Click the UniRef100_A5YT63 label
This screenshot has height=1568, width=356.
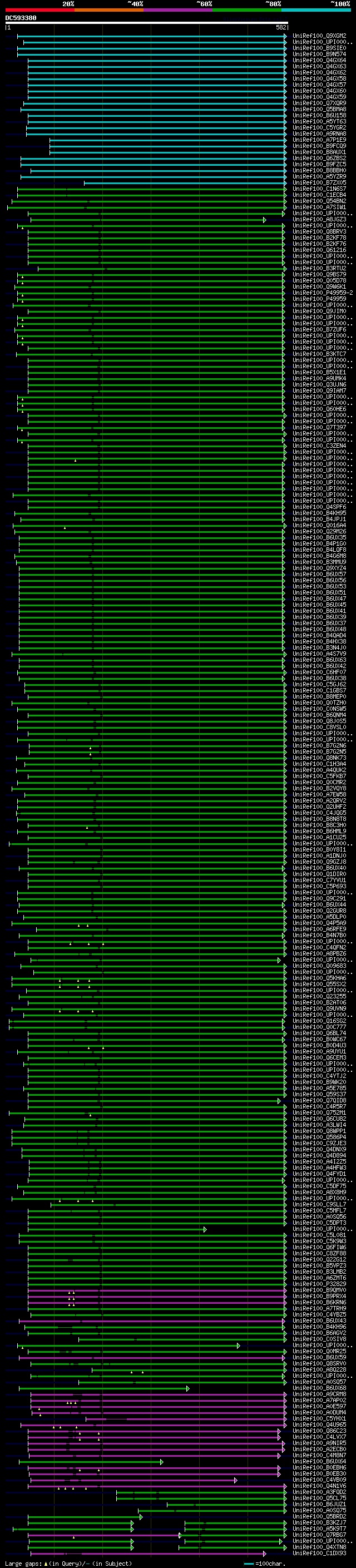tap(319, 122)
